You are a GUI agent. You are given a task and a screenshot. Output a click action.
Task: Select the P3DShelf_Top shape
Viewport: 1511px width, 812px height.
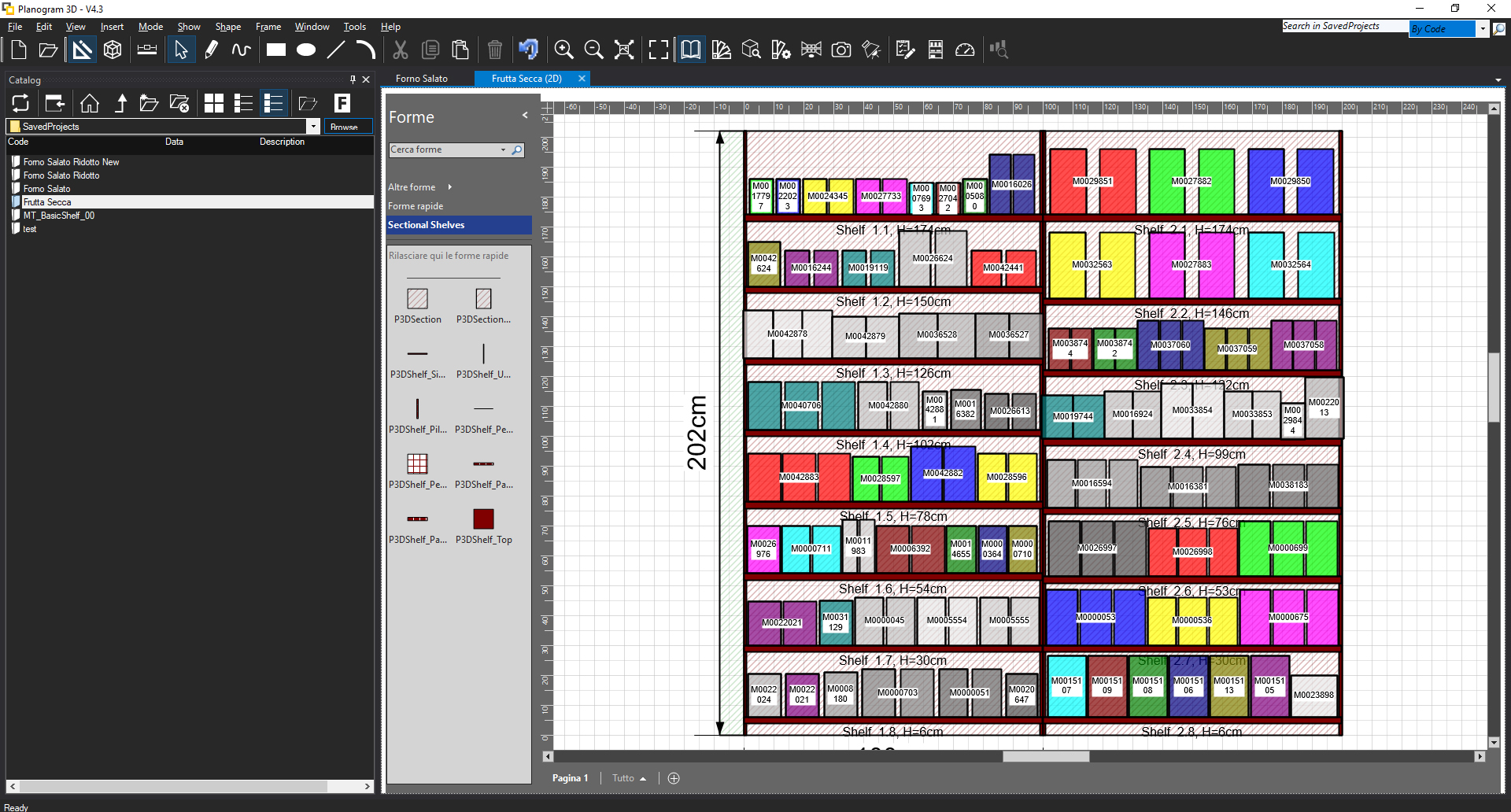tap(483, 520)
